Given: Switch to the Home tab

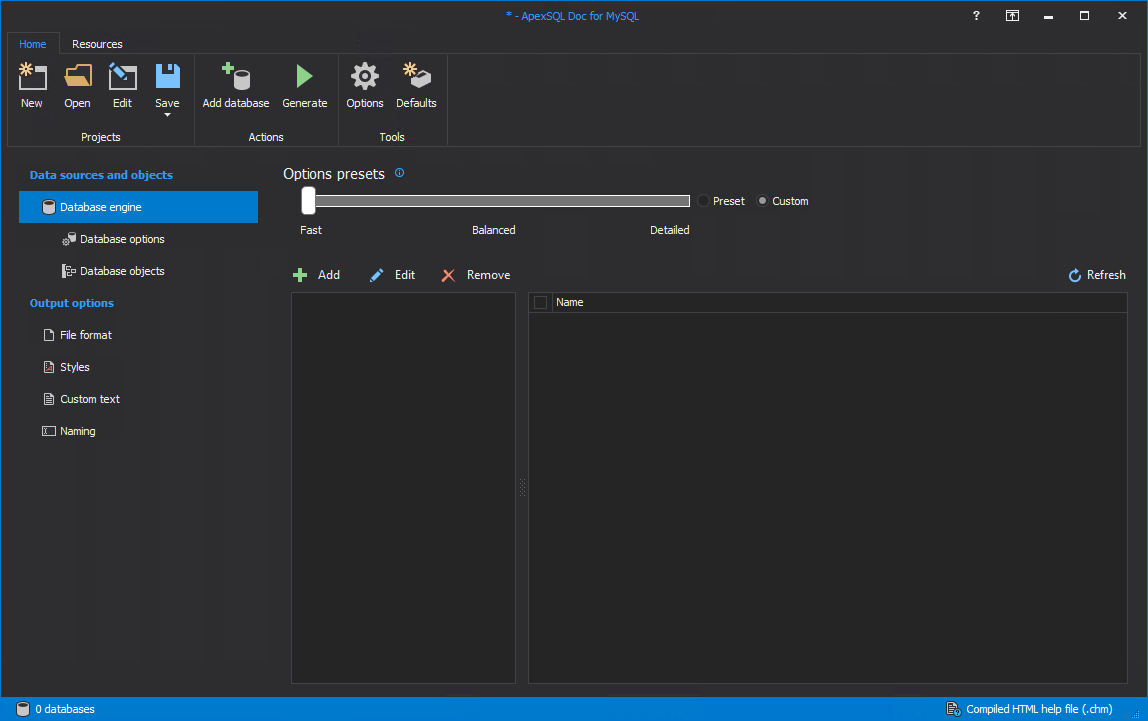Looking at the screenshot, I should coord(33,44).
